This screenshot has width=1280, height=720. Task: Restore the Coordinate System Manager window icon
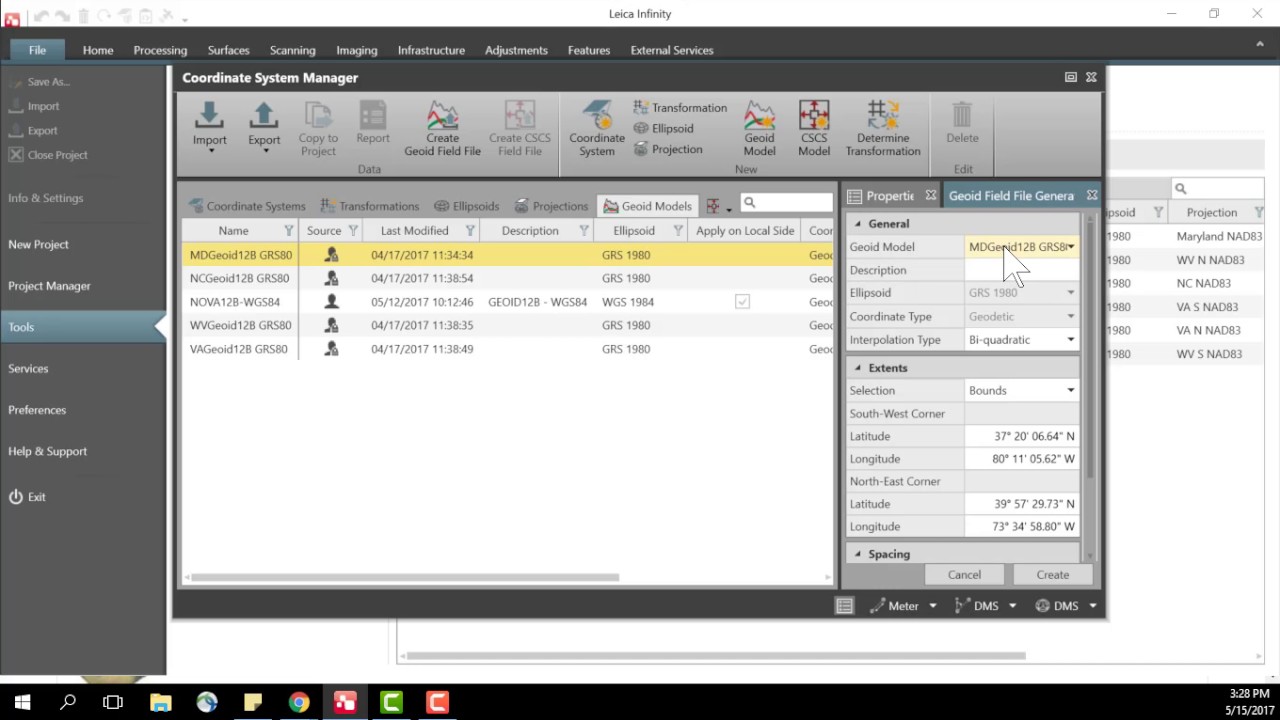pos(1070,77)
